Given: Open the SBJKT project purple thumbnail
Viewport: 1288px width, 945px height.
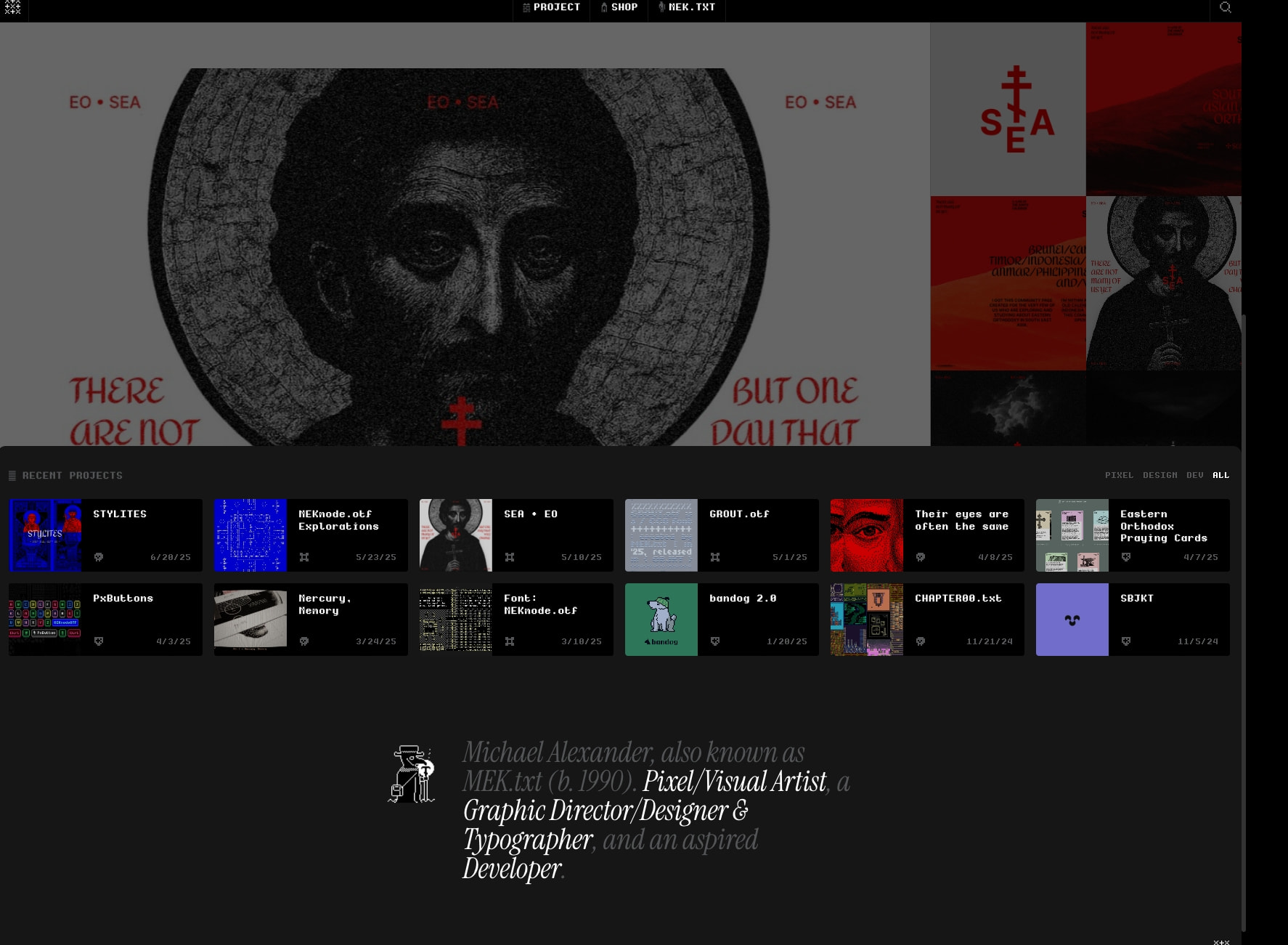Looking at the screenshot, I should click(x=1072, y=620).
